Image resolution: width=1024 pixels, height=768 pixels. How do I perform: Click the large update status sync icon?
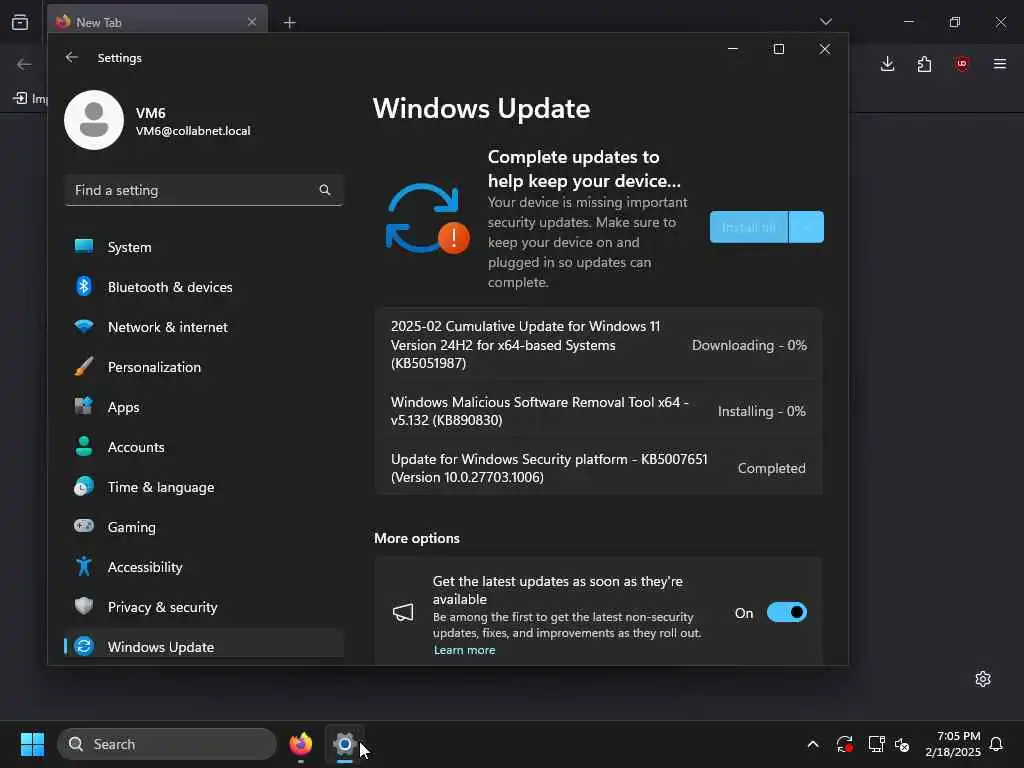click(x=427, y=218)
